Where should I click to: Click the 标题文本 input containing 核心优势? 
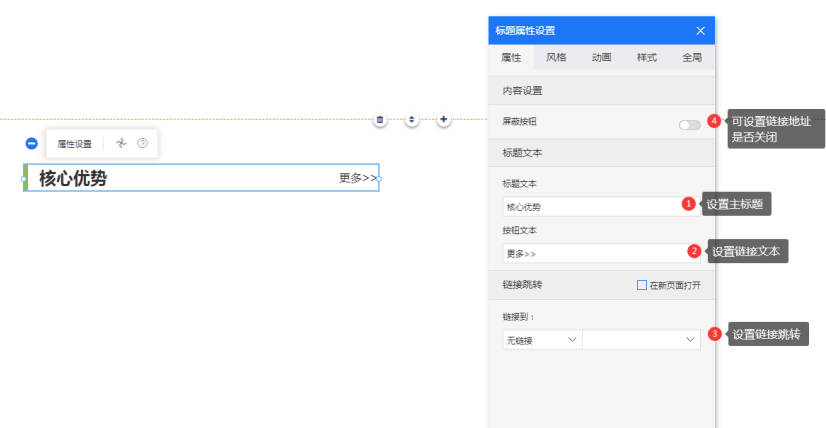602,207
